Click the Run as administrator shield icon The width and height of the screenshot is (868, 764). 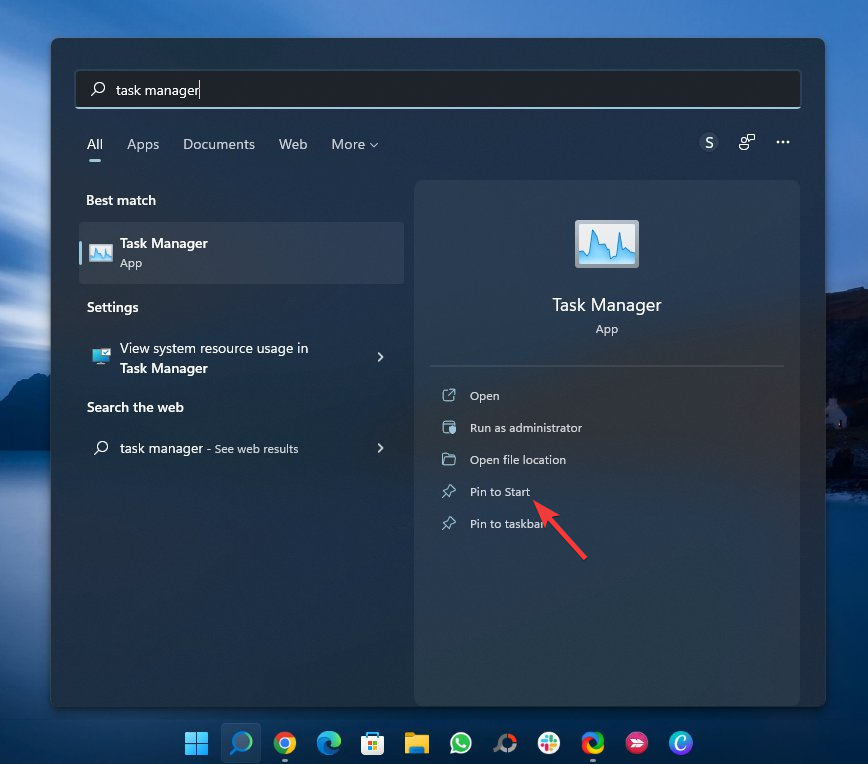[x=449, y=427]
